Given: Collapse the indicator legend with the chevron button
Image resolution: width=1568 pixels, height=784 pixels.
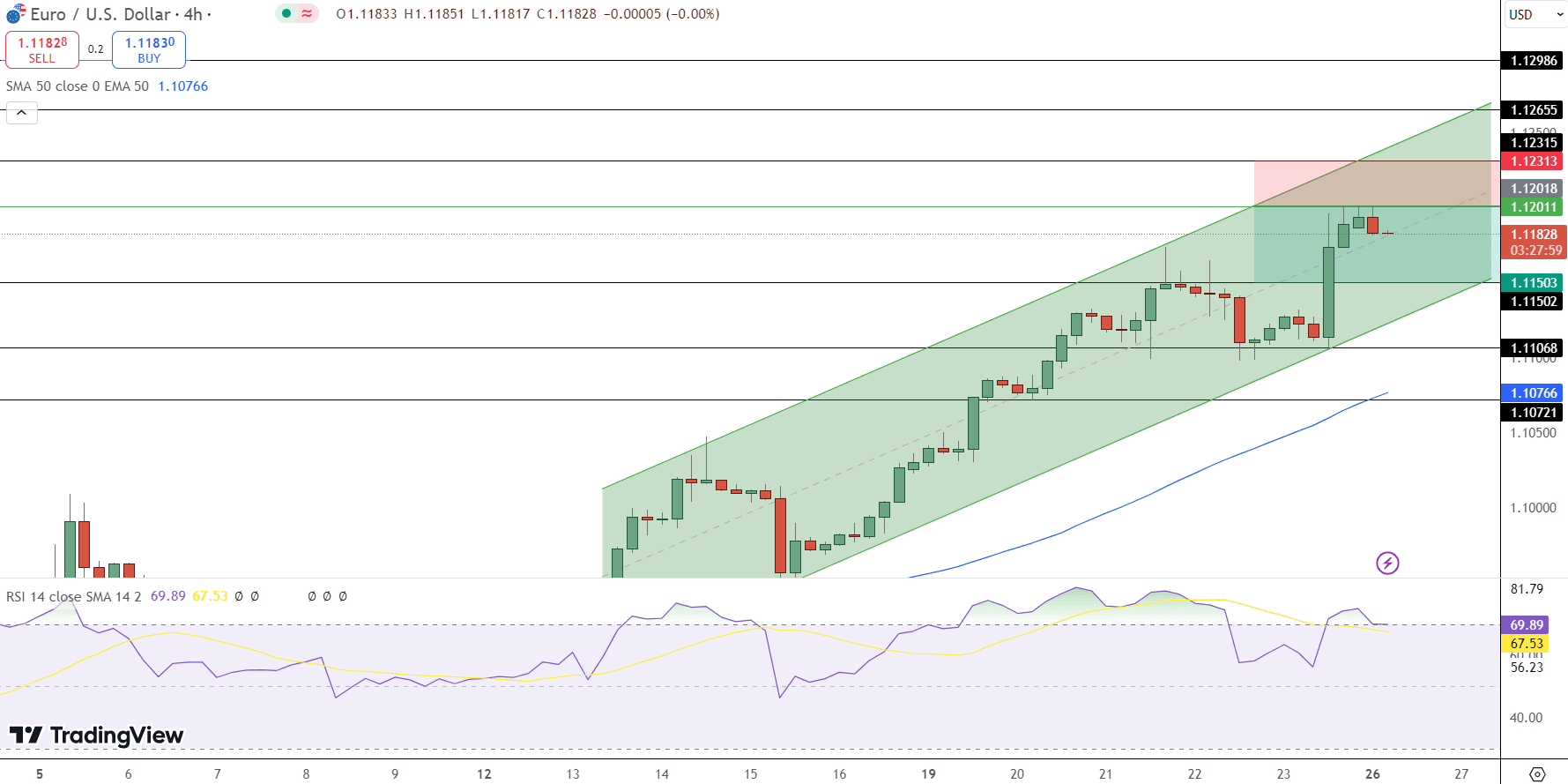Looking at the screenshot, I should click(x=22, y=113).
